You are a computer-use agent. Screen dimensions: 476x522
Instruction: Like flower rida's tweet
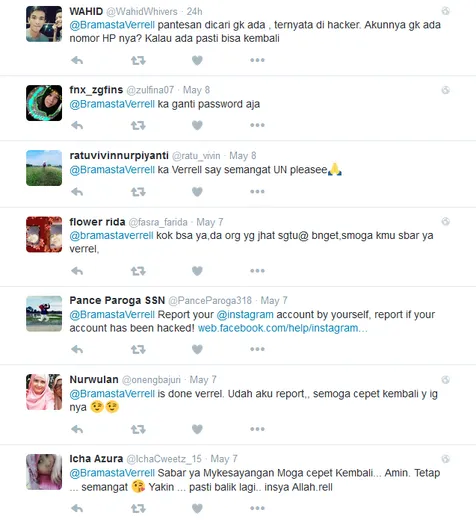coord(197,271)
